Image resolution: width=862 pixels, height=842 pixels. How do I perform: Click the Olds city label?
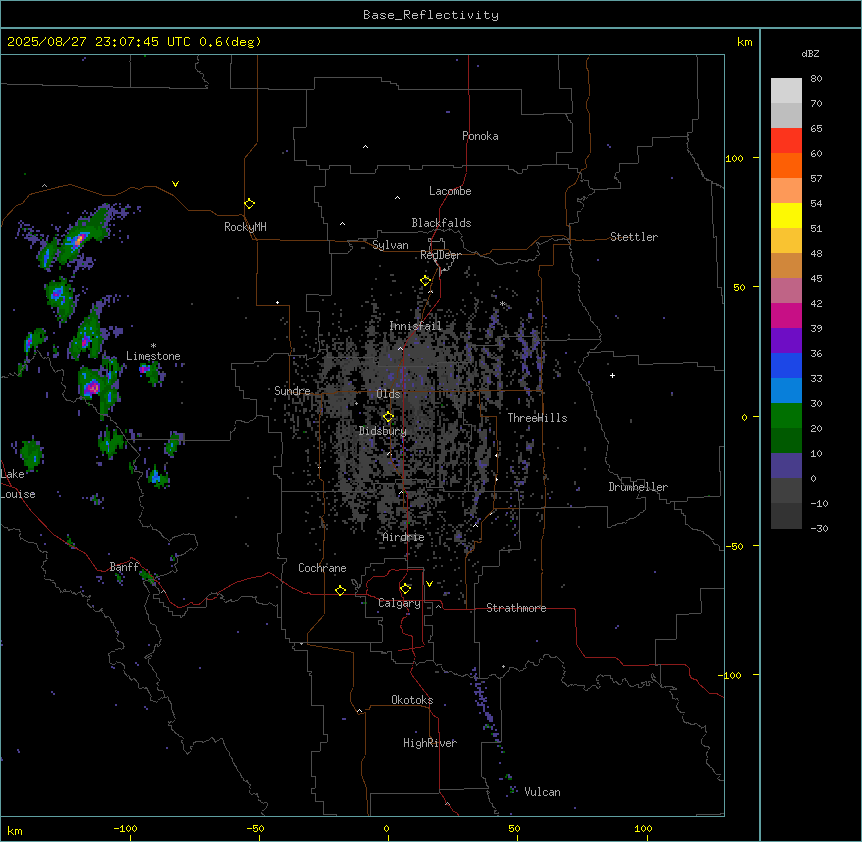pyautogui.click(x=388, y=394)
